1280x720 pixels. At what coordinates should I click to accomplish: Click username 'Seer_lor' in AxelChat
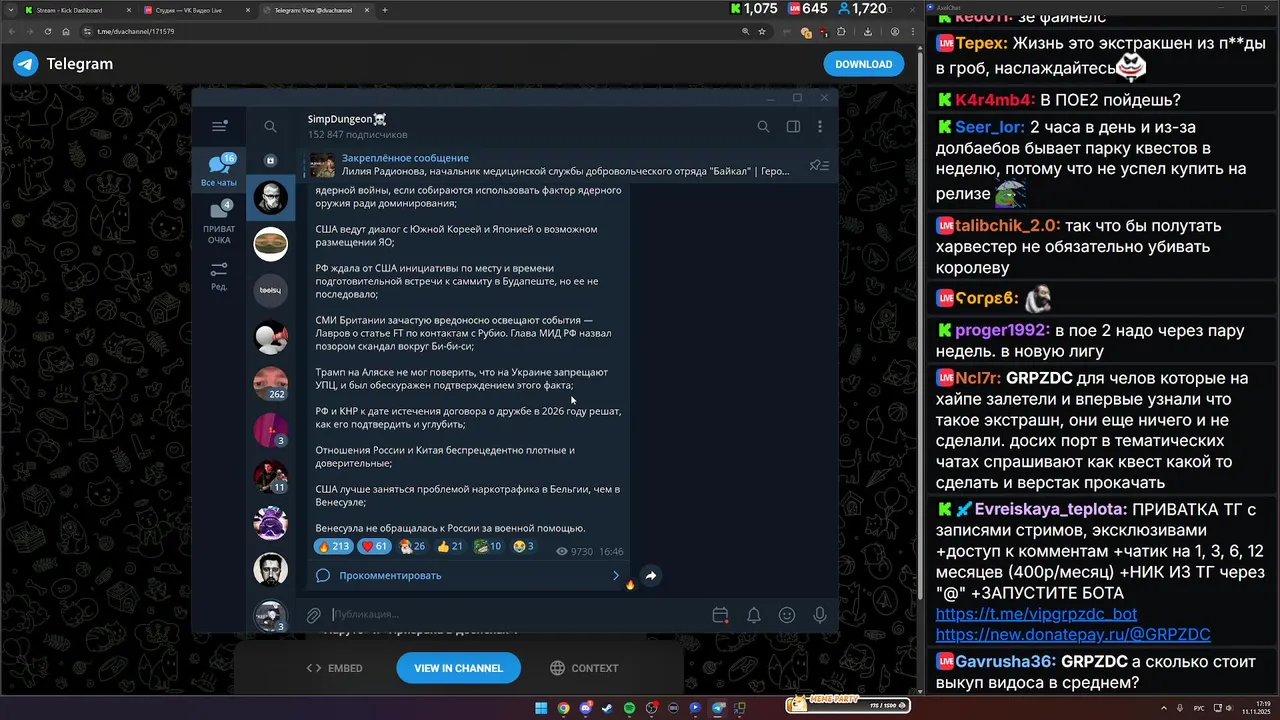[x=990, y=127]
